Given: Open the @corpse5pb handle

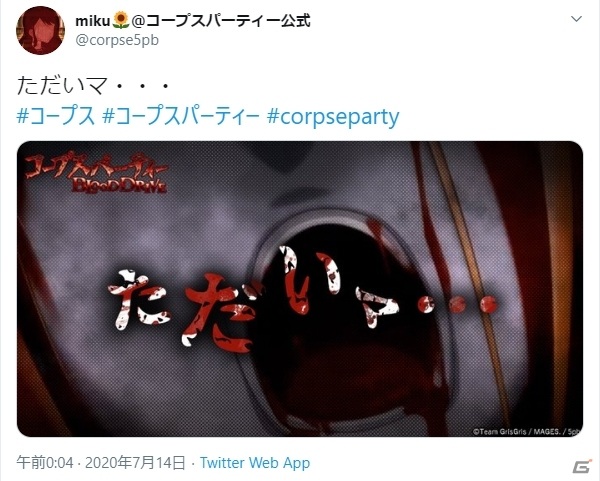Looking at the screenshot, I should point(117,40).
